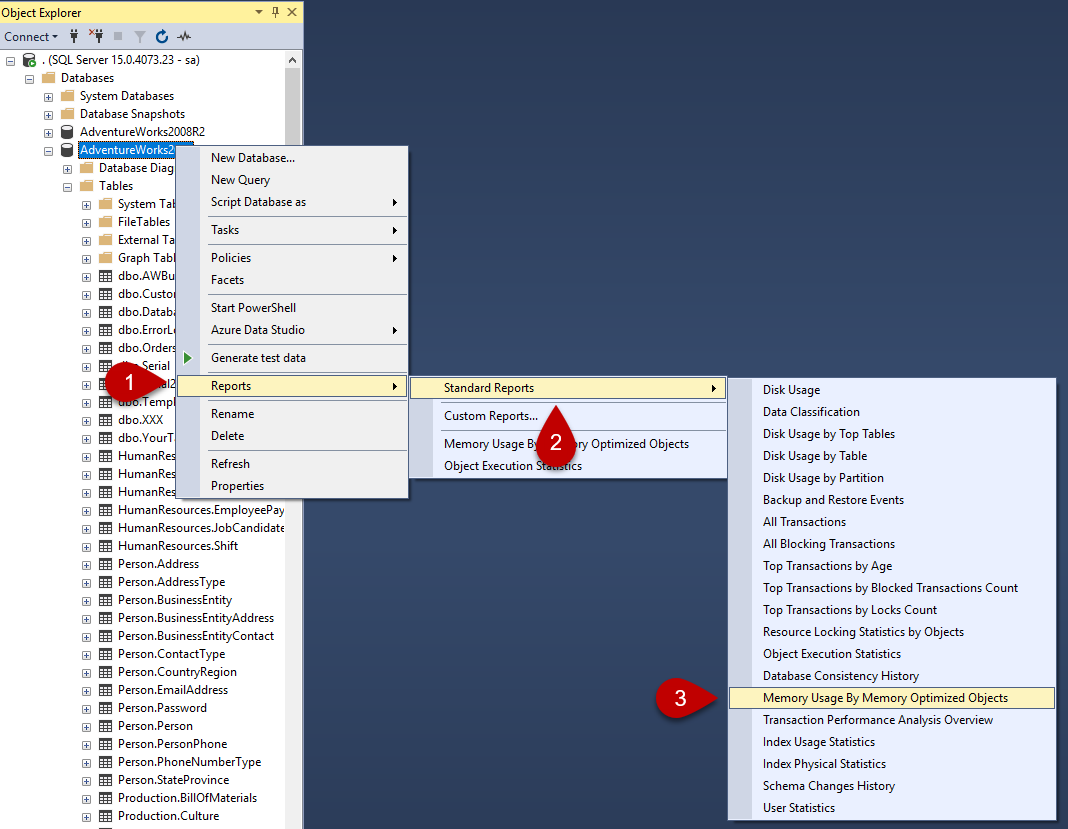Select New Query from the context menu
Viewport: 1068px width, 829px height.
coord(240,180)
